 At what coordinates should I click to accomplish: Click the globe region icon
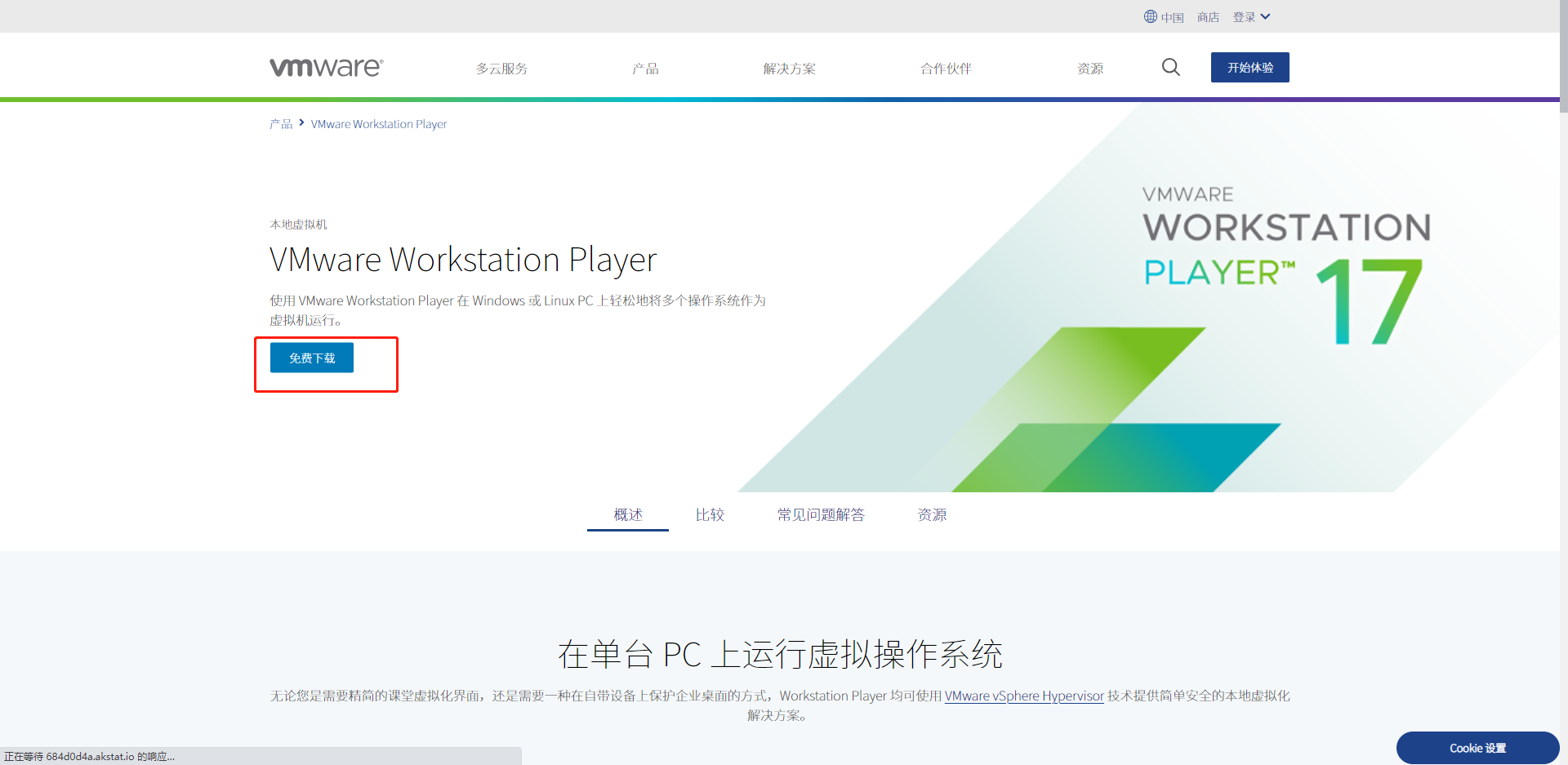(1151, 16)
